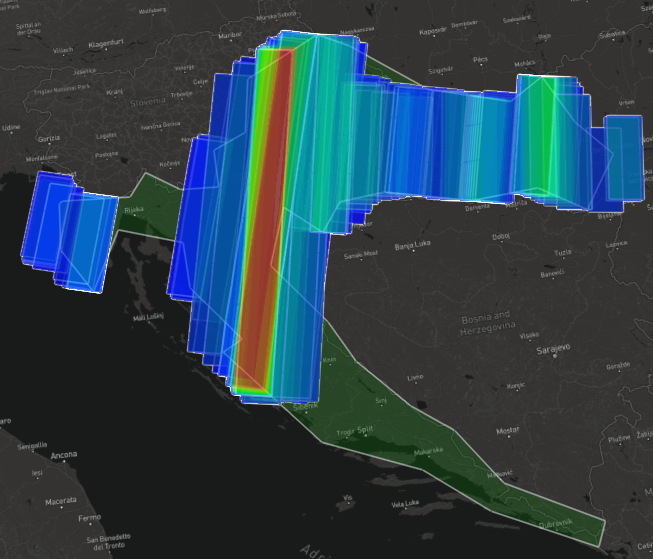Select the Tuzla map label
This screenshot has height=559, width=653.
click(561, 254)
